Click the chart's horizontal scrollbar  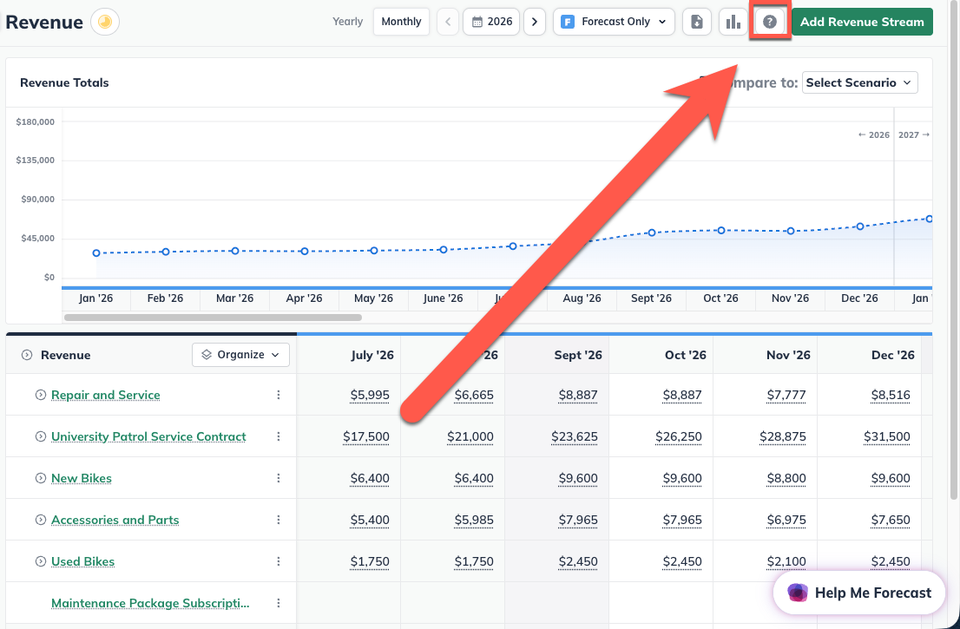(x=213, y=317)
